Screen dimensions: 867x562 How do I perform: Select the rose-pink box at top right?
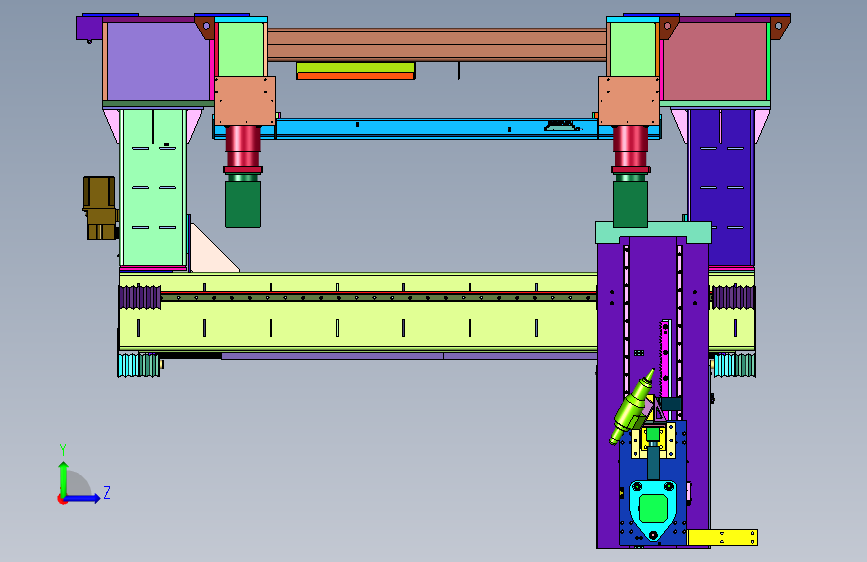pyautogui.click(x=714, y=61)
